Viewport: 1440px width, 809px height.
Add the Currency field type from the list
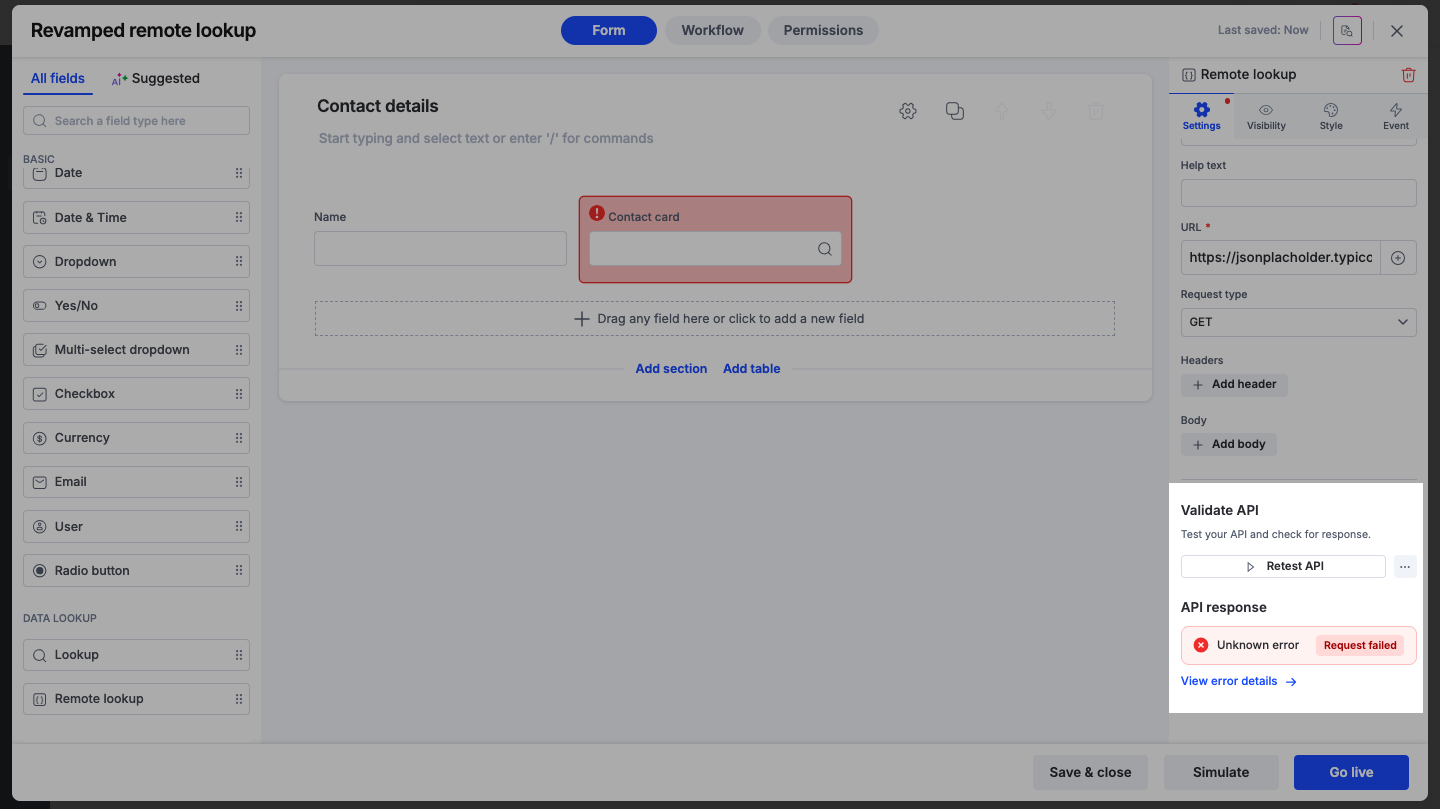coord(136,438)
